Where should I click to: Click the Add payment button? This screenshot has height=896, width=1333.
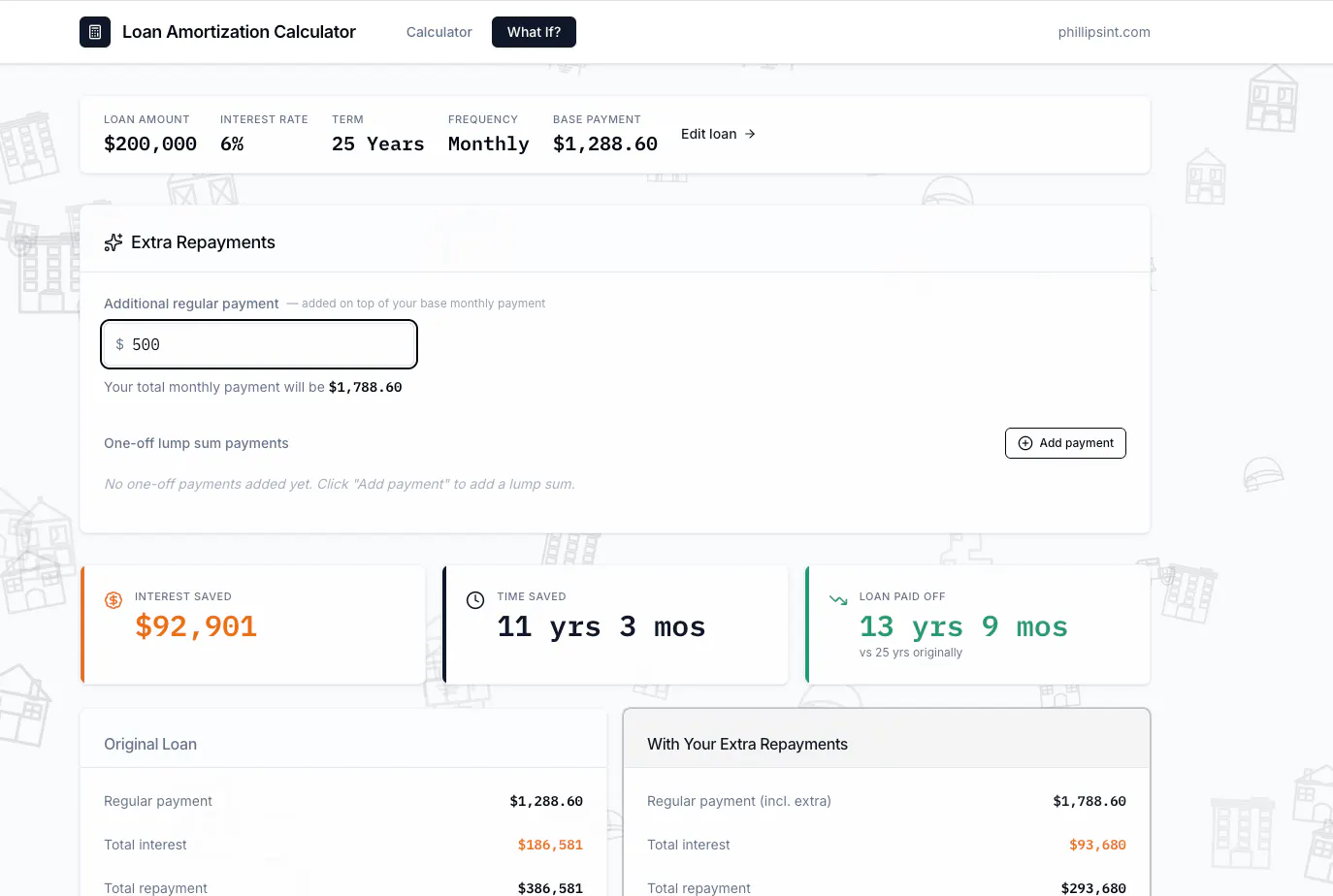[1065, 443]
